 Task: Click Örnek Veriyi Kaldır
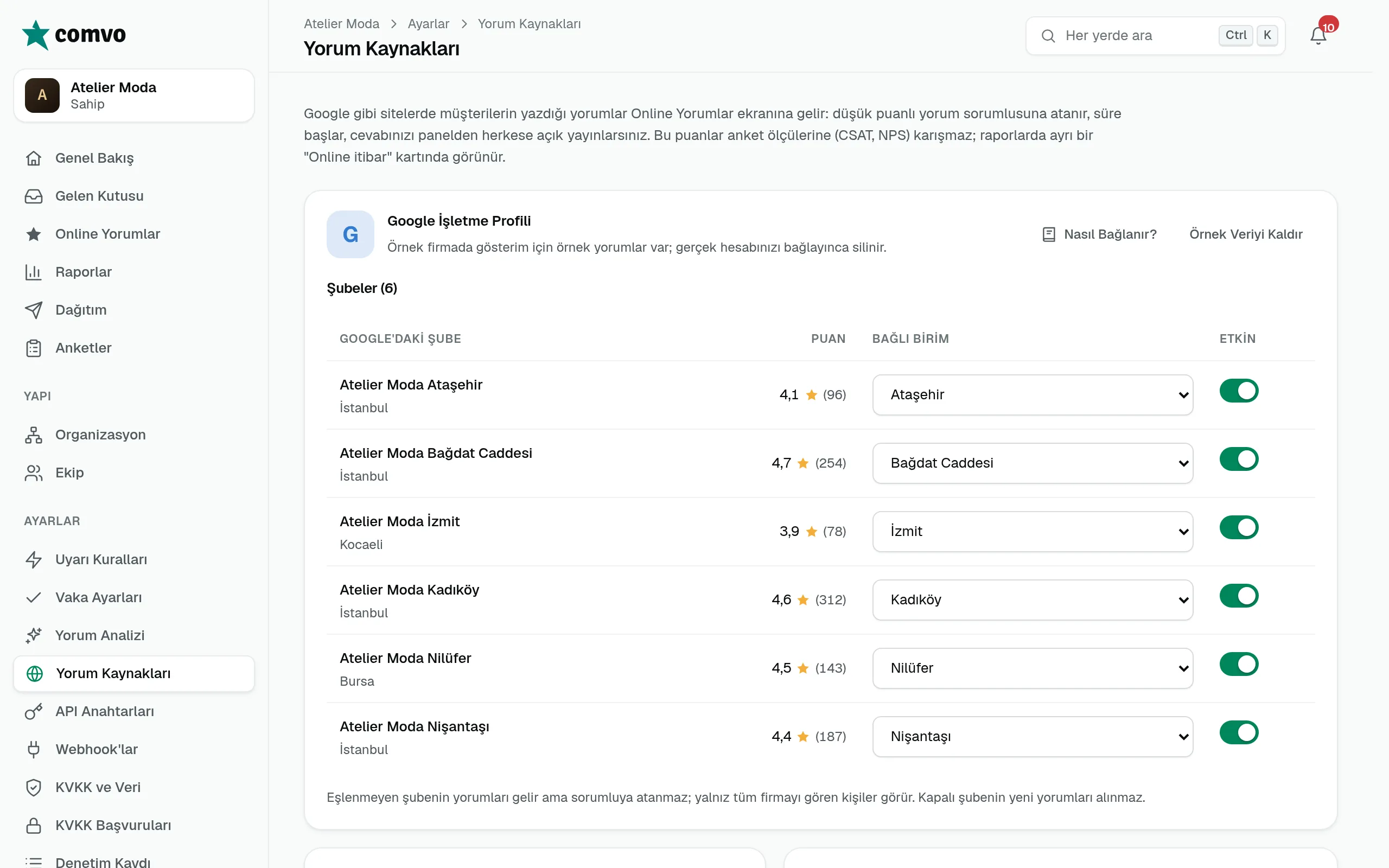[x=1246, y=234]
